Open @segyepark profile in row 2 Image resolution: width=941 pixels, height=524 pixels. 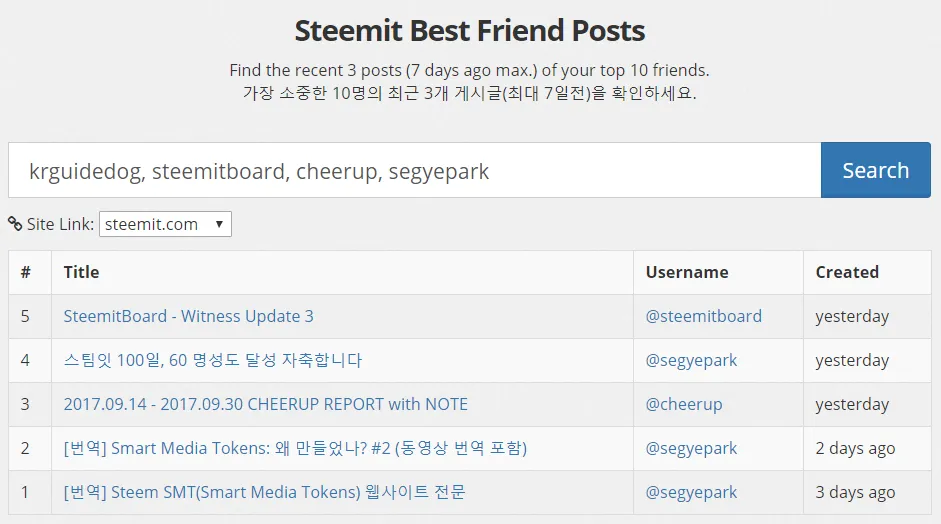(691, 448)
